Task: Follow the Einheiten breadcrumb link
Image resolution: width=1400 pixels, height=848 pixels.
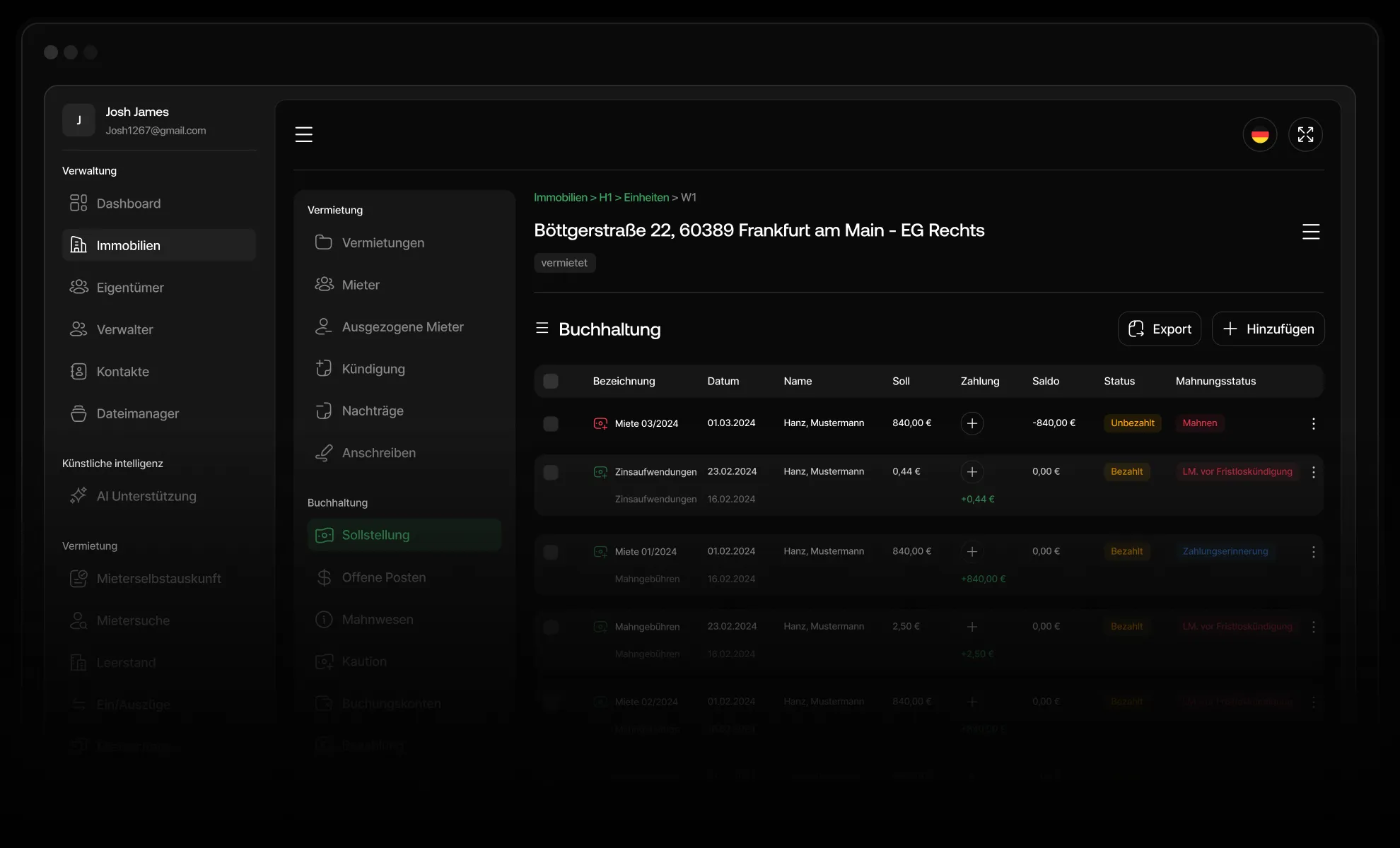Action: coord(646,197)
